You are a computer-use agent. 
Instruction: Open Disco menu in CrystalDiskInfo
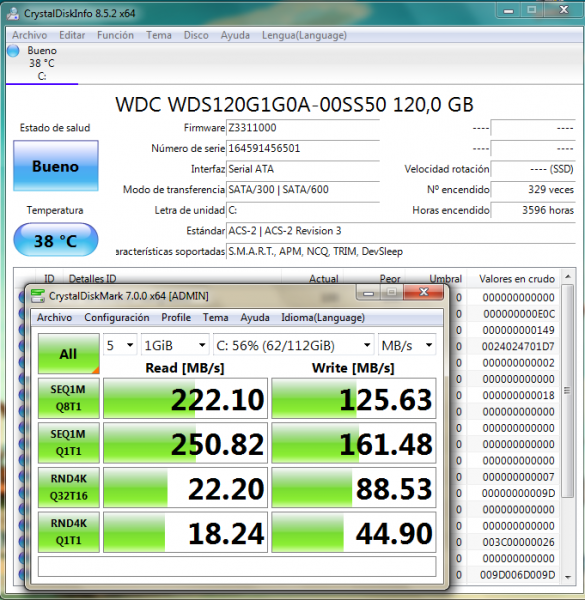196,35
